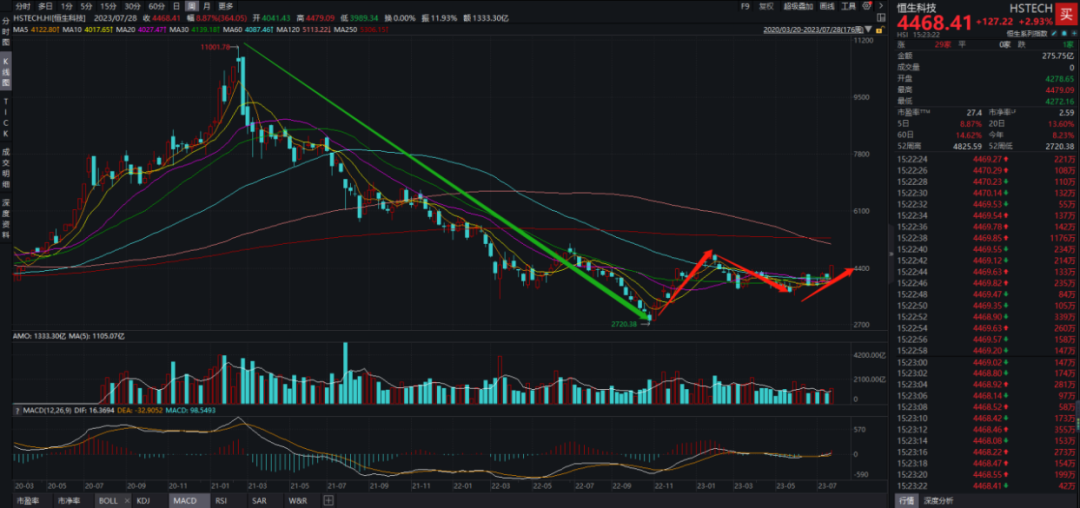Toggle the side panel layout icon
1080x508 pixels.
tap(881, 17)
